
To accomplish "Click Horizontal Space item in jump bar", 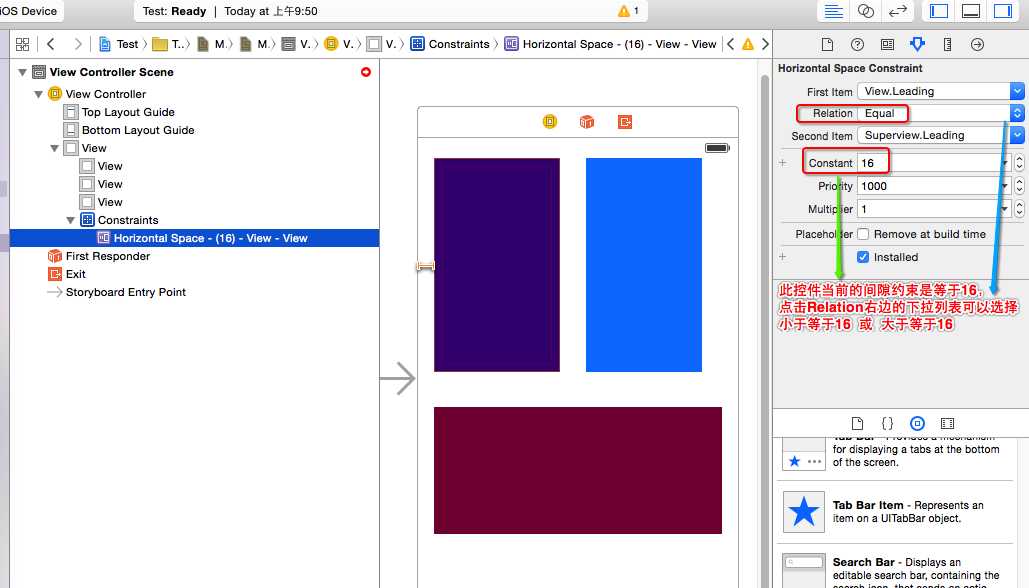I will 610,44.
